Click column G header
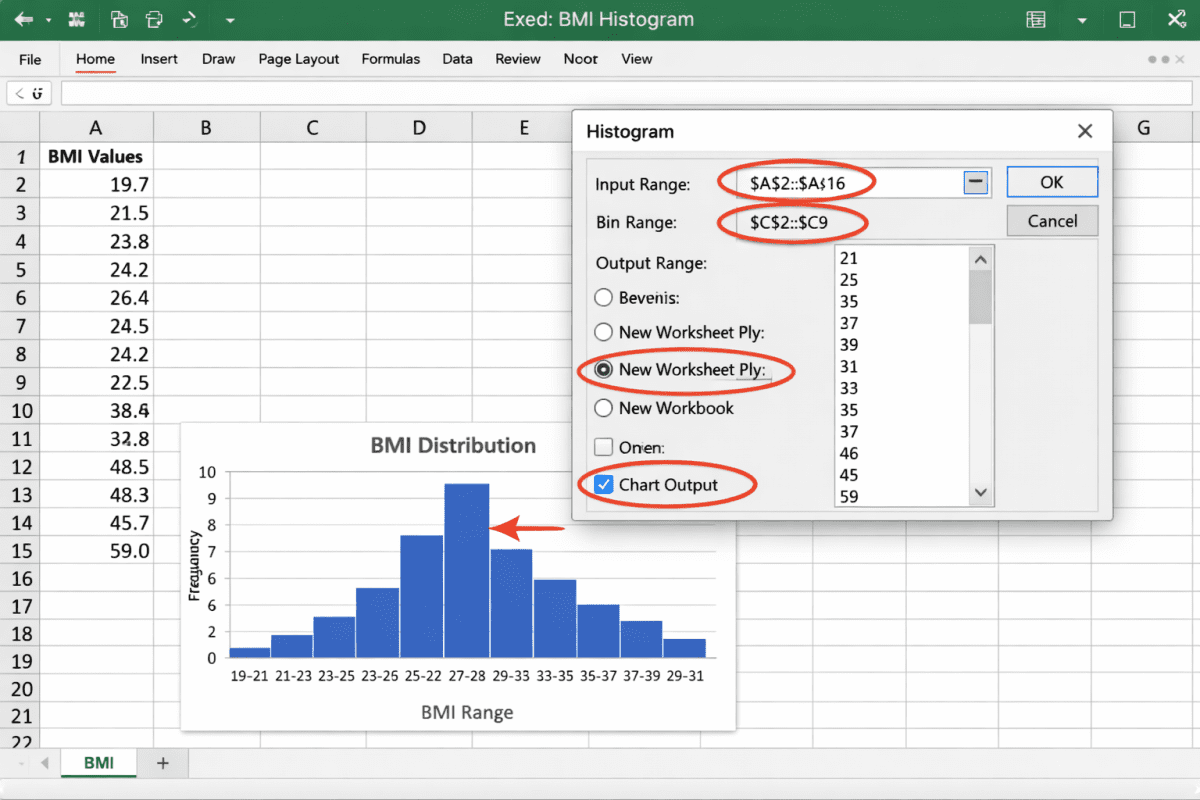The width and height of the screenshot is (1200, 800). [x=1144, y=127]
